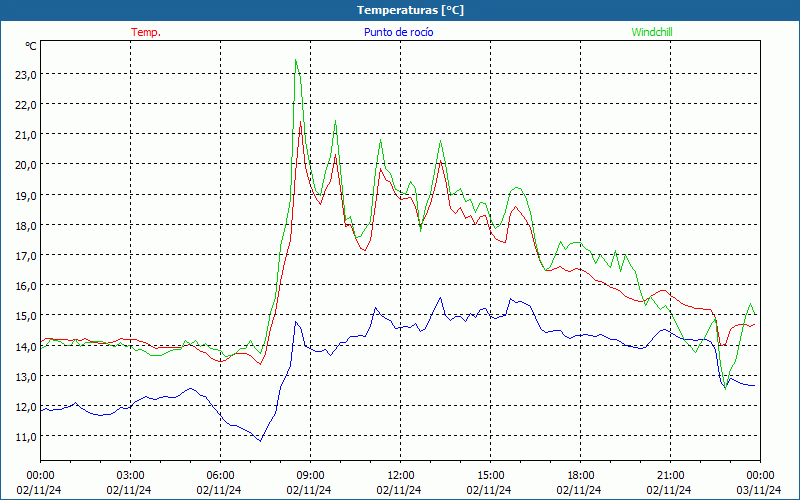Click the red Temp. peak near 09:00
800x500 pixels.
pos(301,122)
